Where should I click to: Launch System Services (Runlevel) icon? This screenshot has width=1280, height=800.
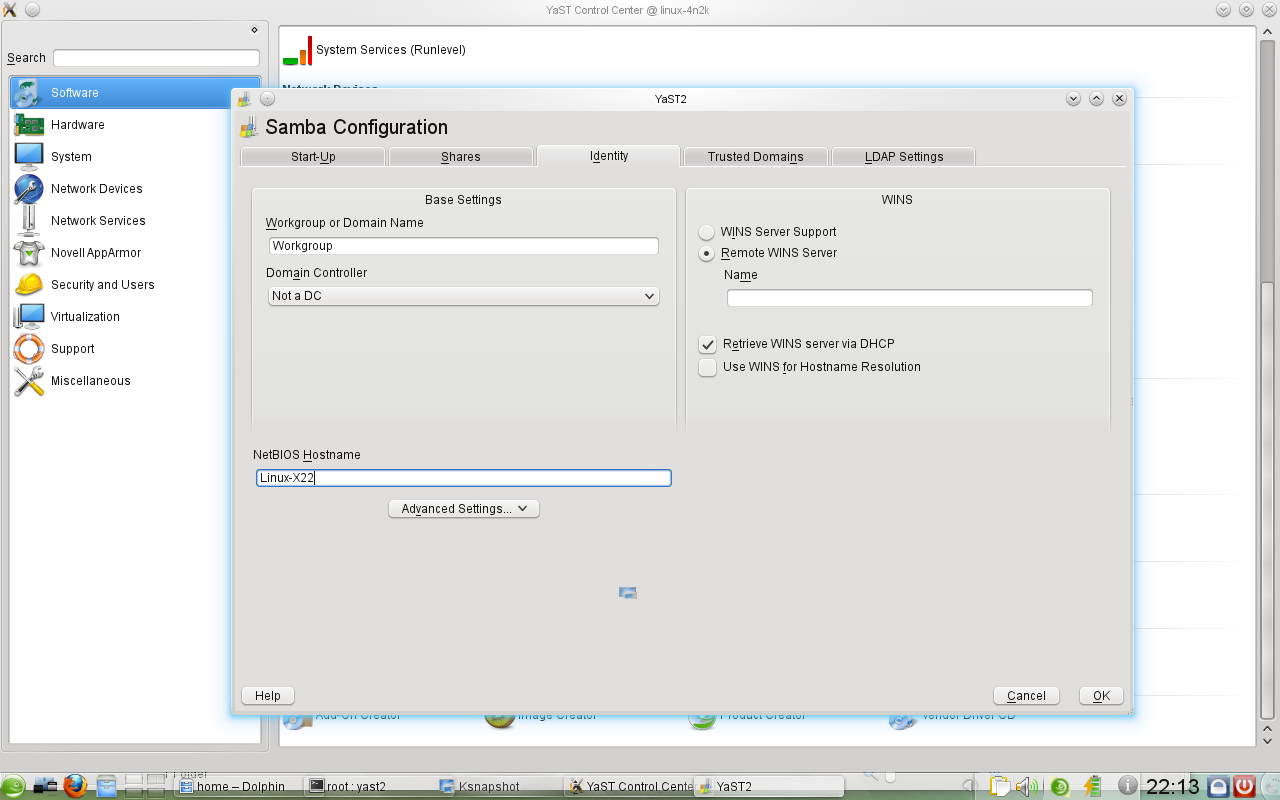(x=297, y=50)
